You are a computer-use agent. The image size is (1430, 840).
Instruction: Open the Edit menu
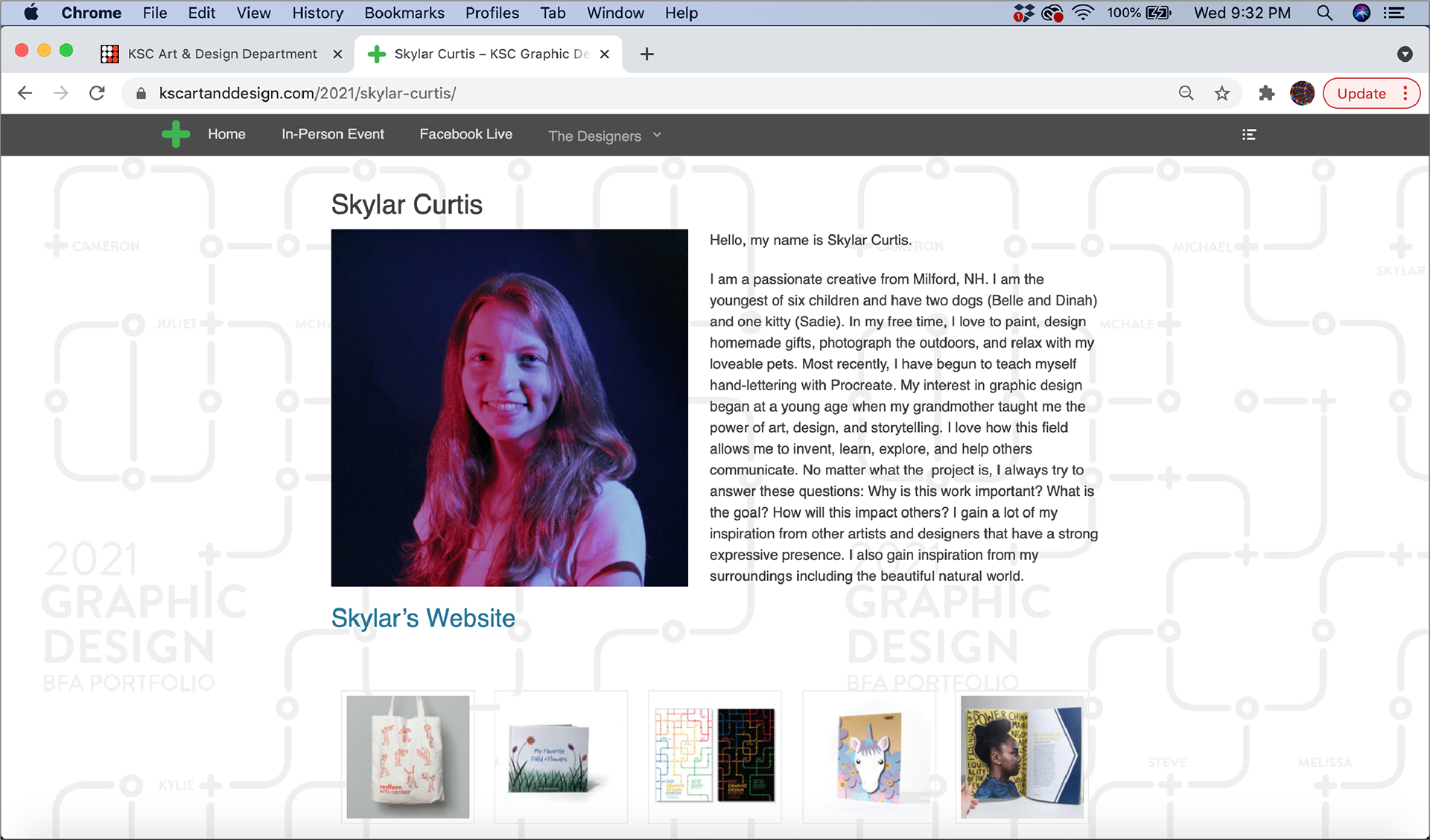click(201, 13)
